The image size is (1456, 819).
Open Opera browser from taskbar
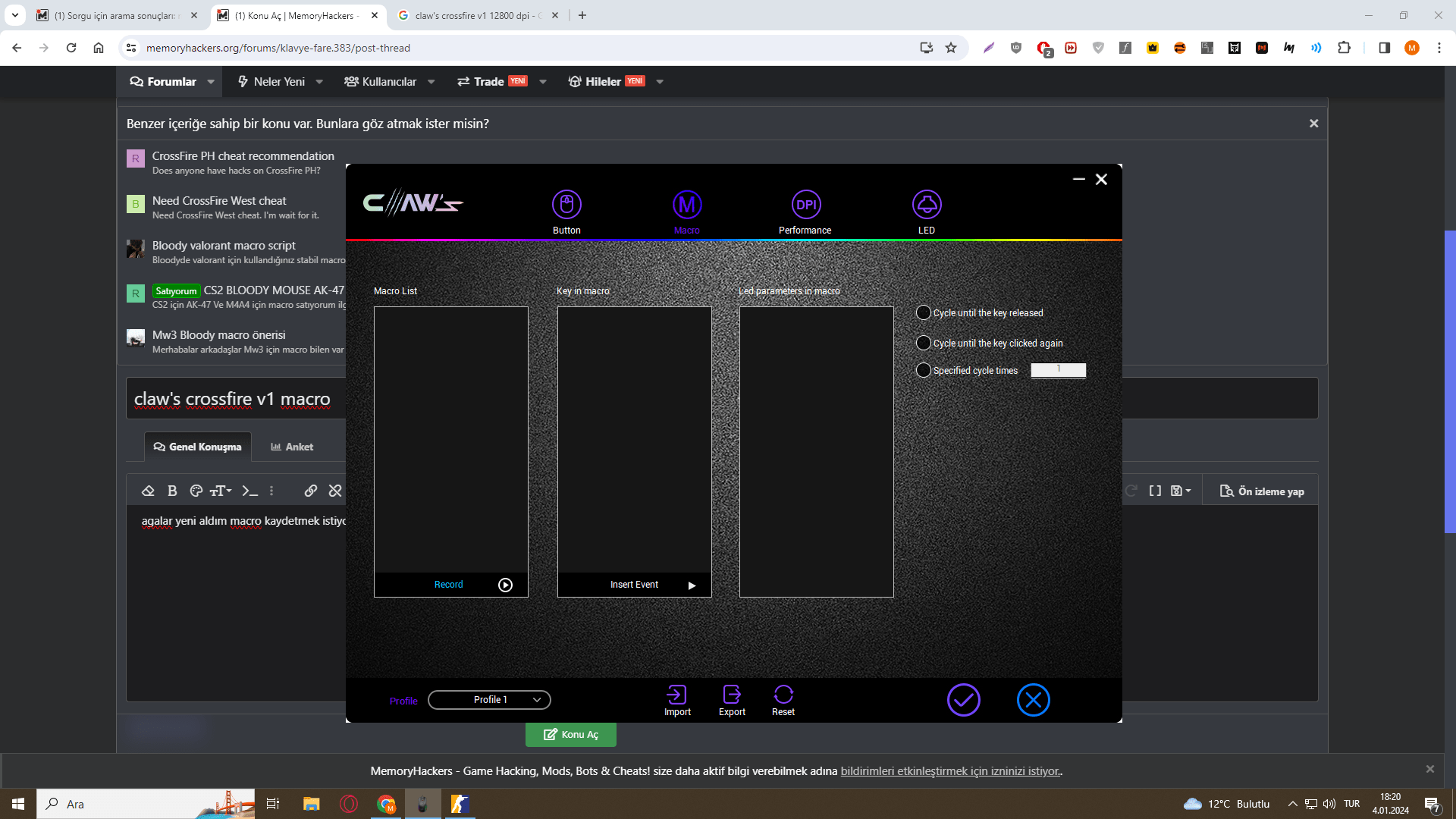click(349, 804)
